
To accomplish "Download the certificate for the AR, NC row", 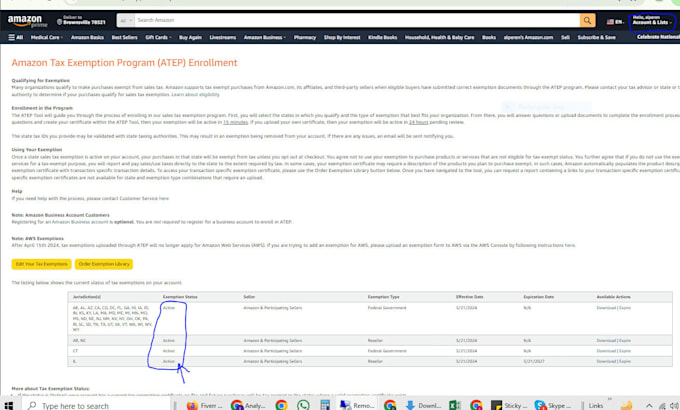I will point(606,341).
